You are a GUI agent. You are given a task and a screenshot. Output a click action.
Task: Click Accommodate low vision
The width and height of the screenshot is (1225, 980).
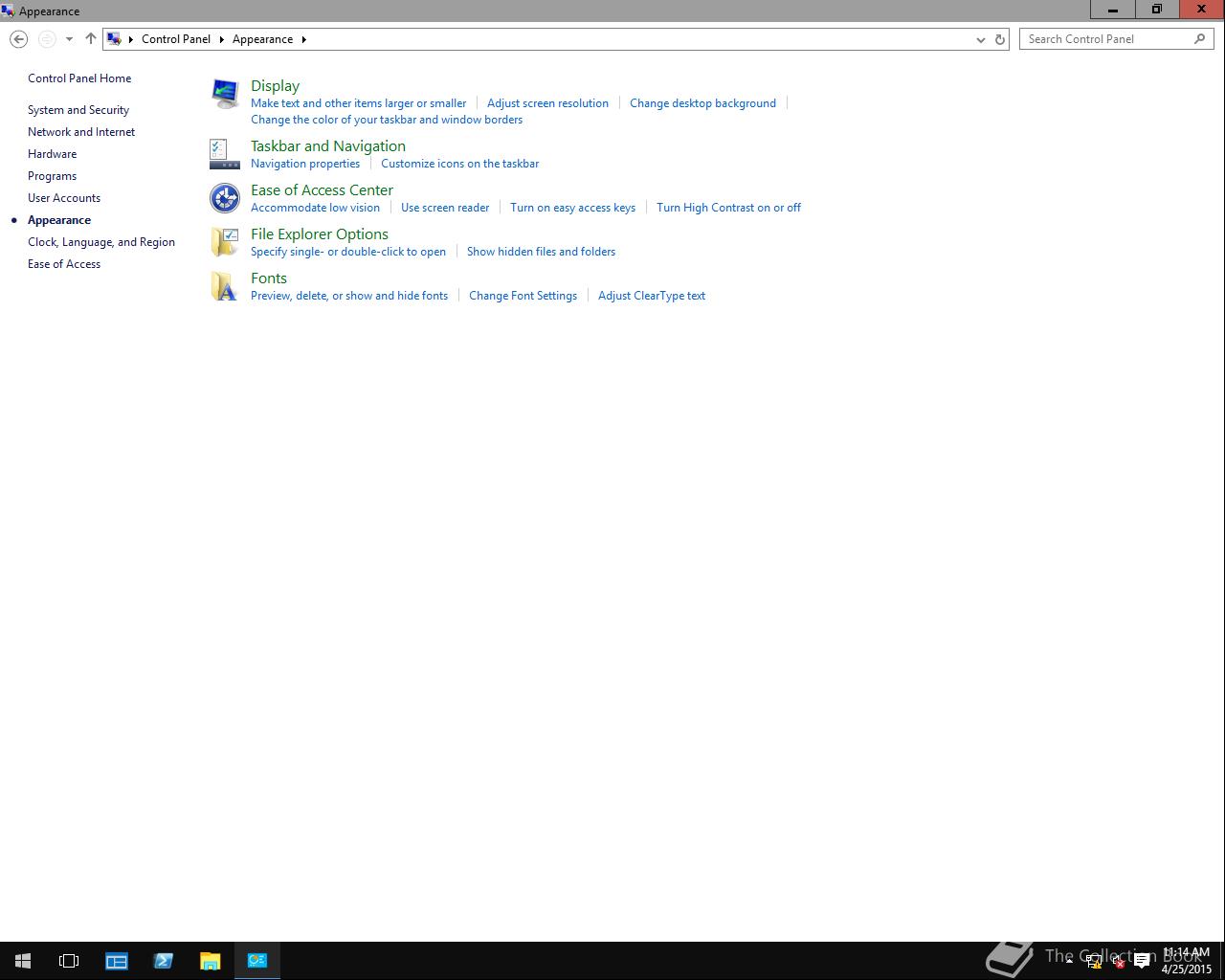pos(315,208)
